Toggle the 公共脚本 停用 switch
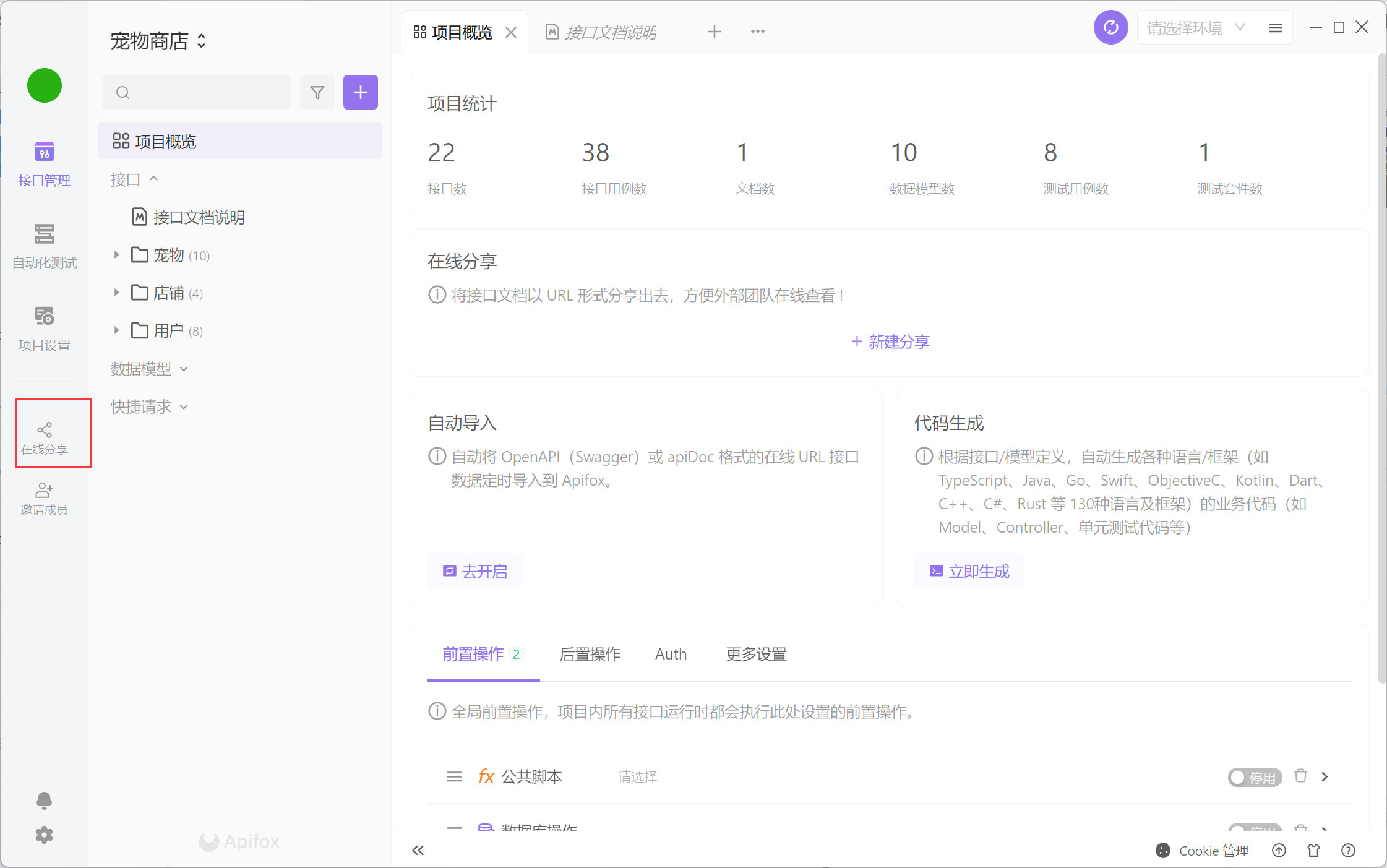 coord(1254,777)
